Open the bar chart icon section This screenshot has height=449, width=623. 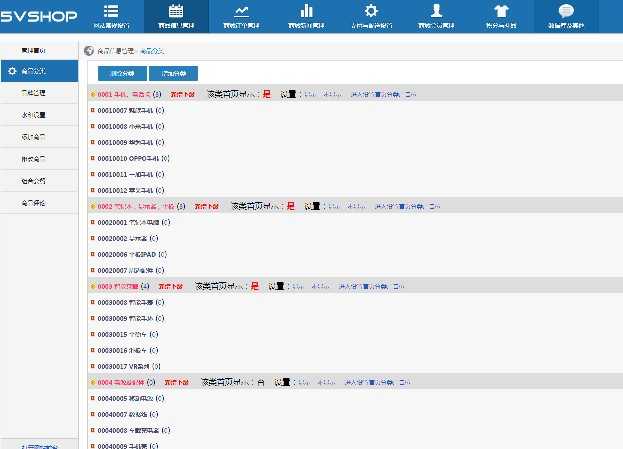(x=306, y=16)
